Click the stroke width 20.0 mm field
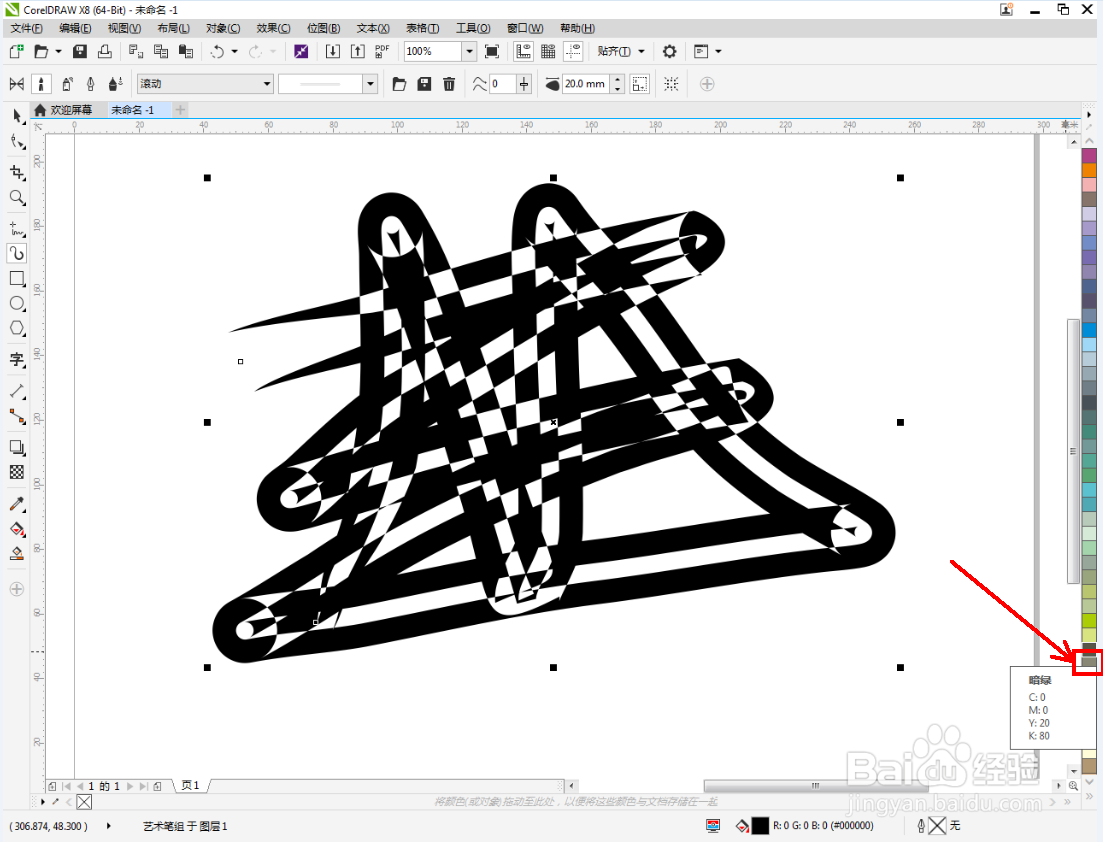Image resolution: width=1103 pixels, height=842 pixels. pos(587,84)
